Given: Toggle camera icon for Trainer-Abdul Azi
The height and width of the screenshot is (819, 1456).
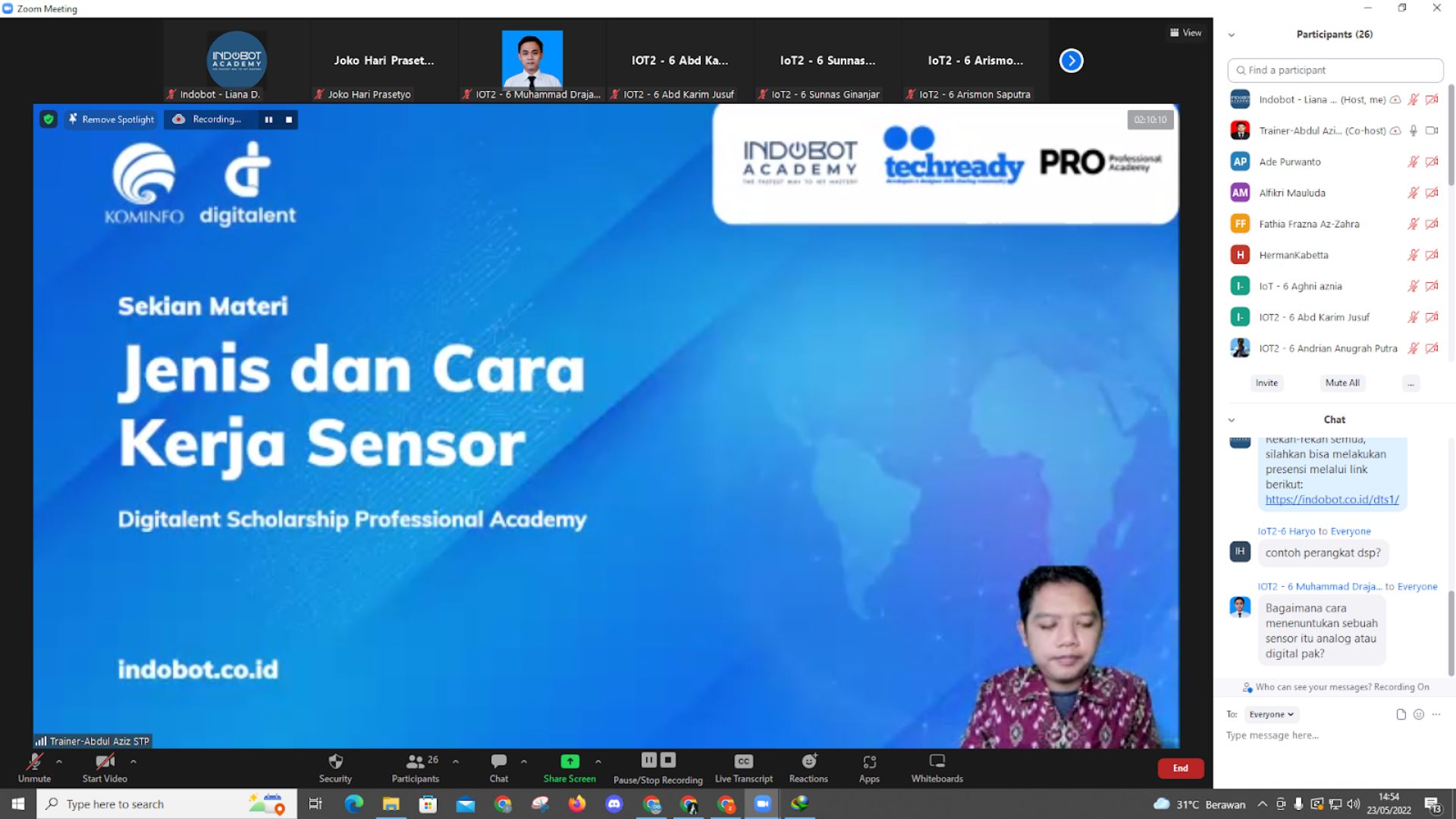Looking at the screenshot, I should pos(1432,130).
